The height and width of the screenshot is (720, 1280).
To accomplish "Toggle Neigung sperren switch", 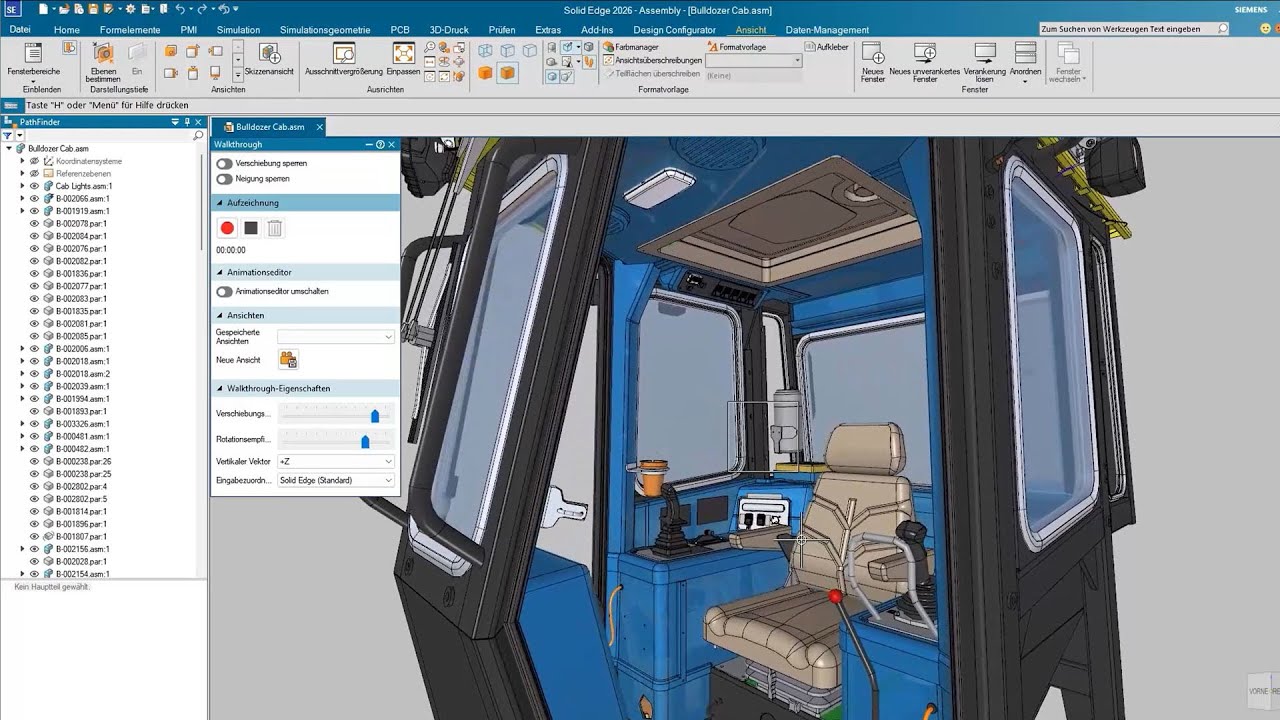I will [x=224, y=179].
